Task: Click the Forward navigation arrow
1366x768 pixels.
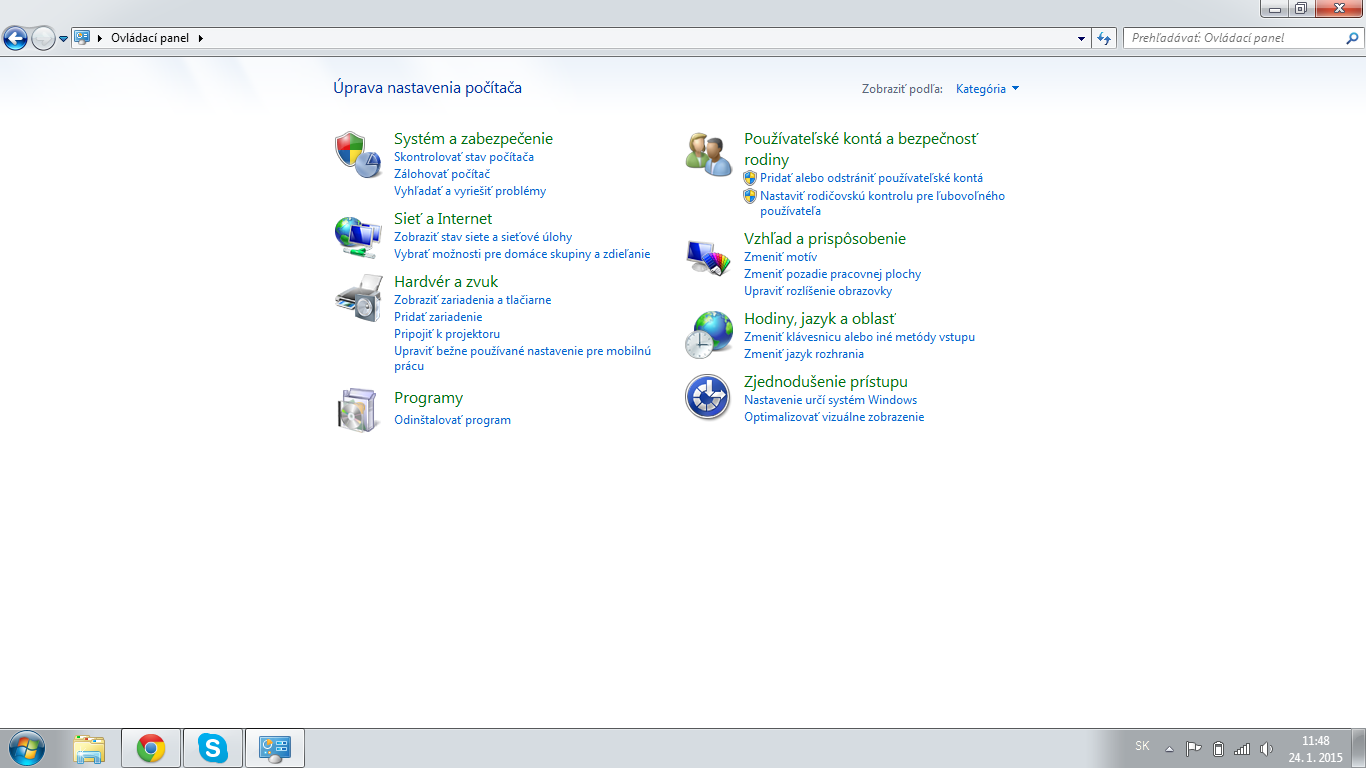Action: click(43, 38)
